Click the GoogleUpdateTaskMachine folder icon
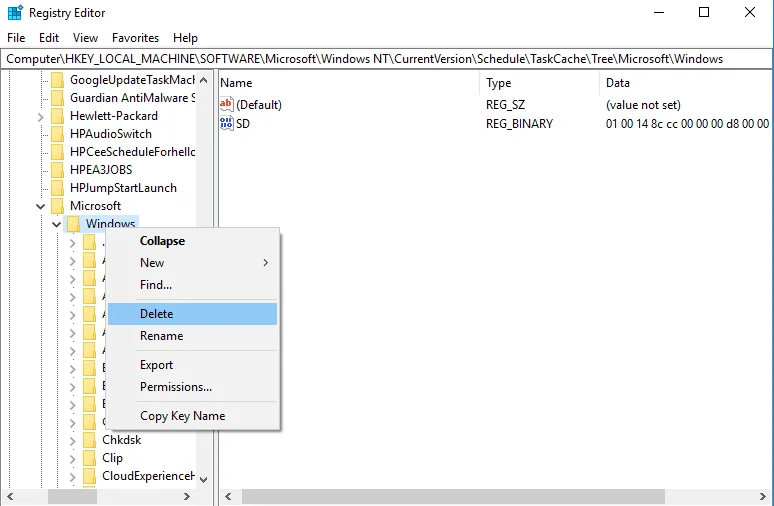The height and width of the screenshot is (506, 774). click(x=58, y=80)
